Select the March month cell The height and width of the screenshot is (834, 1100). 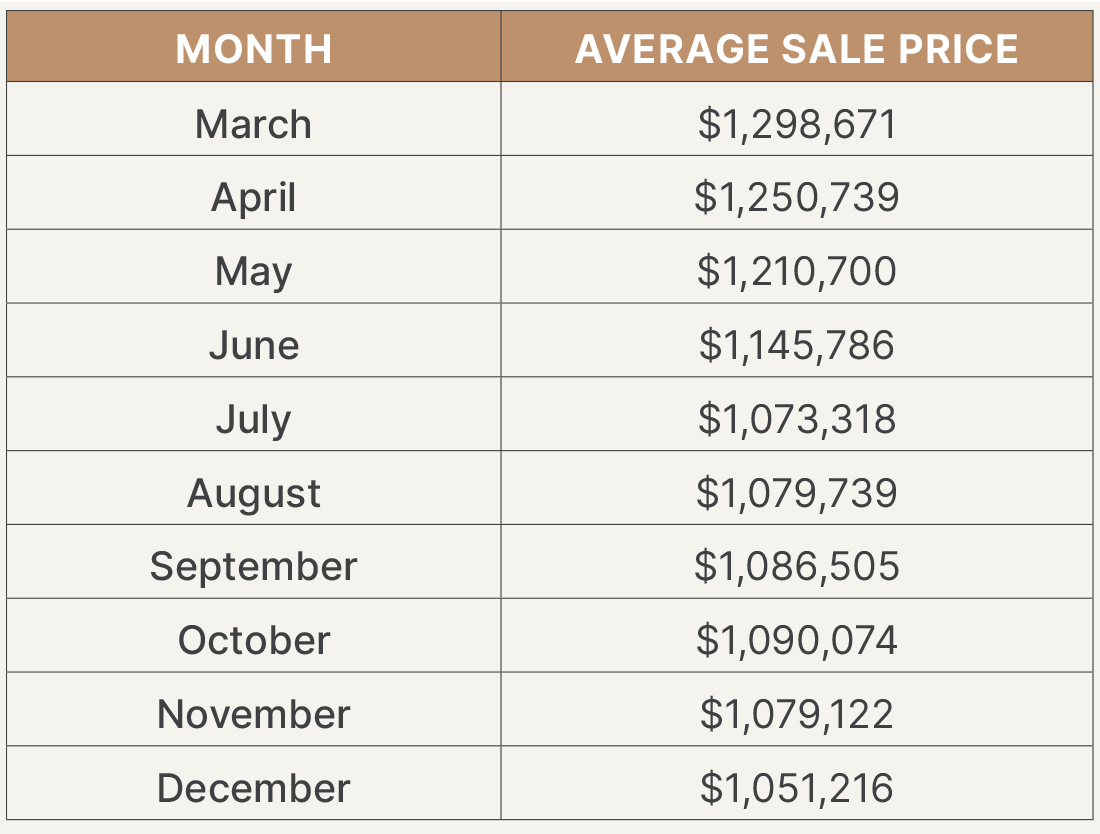click(254, 124)
